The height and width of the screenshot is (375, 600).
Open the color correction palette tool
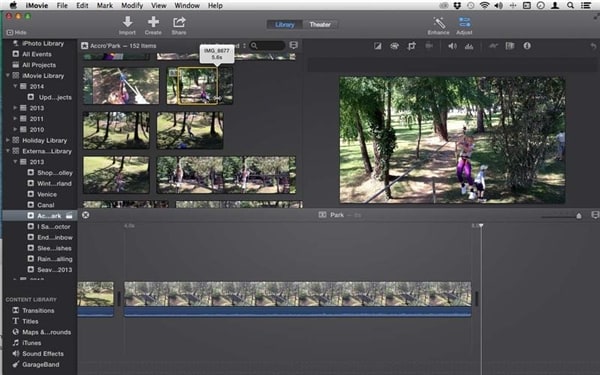click(395, 46)
